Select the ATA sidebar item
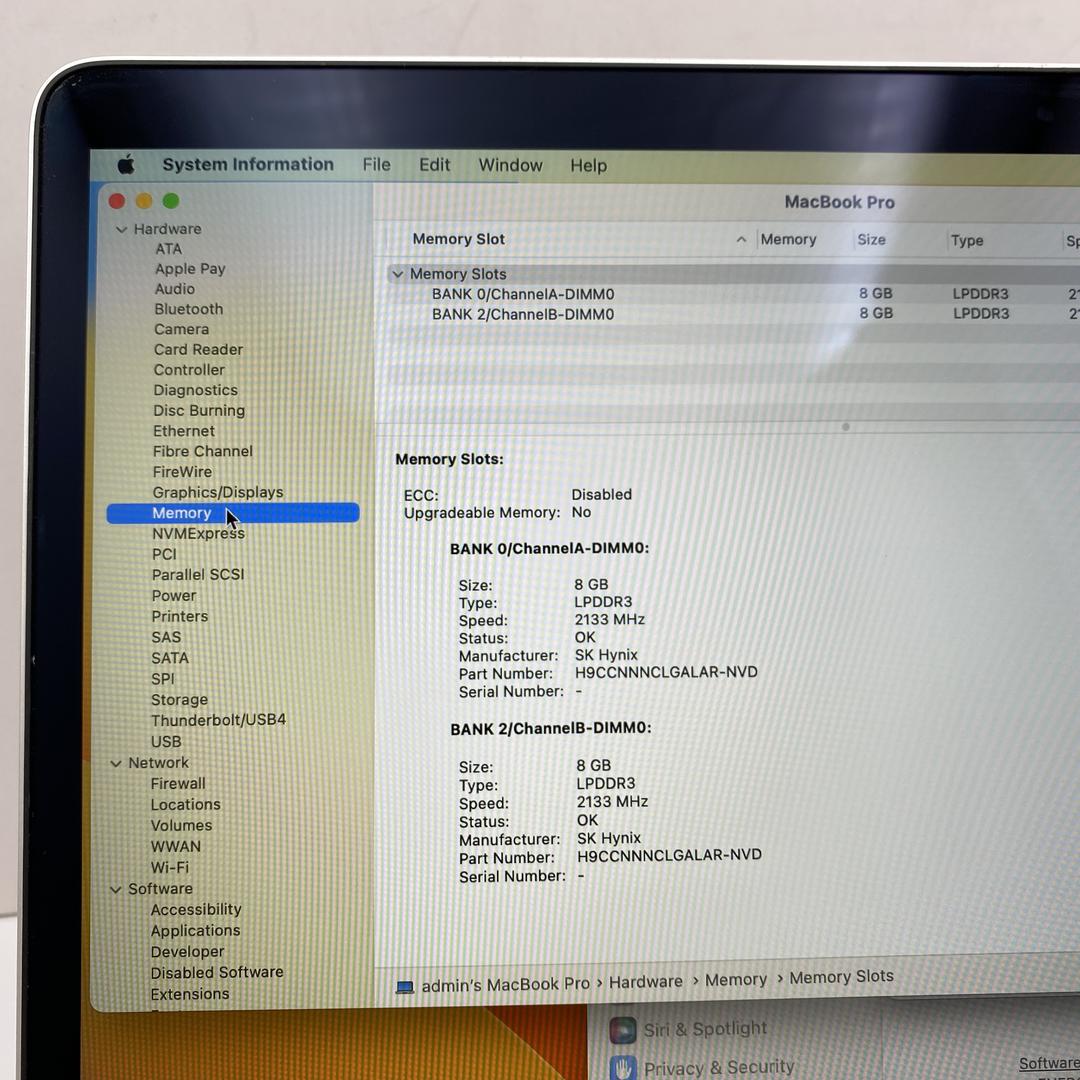This screenshot has width=1080, height=1080. tap(169, 249)
